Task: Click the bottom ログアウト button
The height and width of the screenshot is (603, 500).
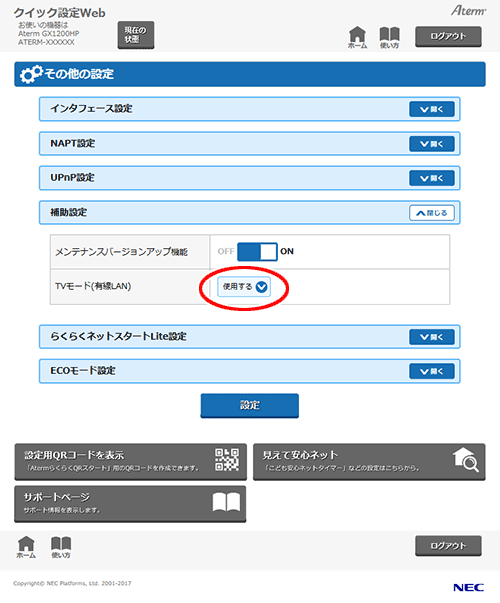Action: click(448, 546)
